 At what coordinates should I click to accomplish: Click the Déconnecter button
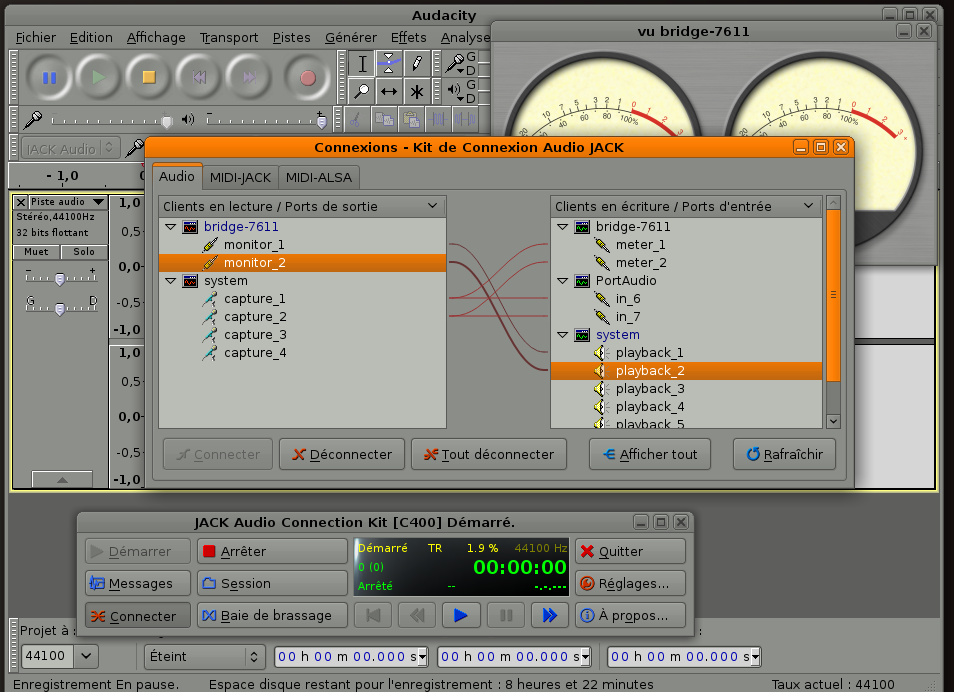342,454
